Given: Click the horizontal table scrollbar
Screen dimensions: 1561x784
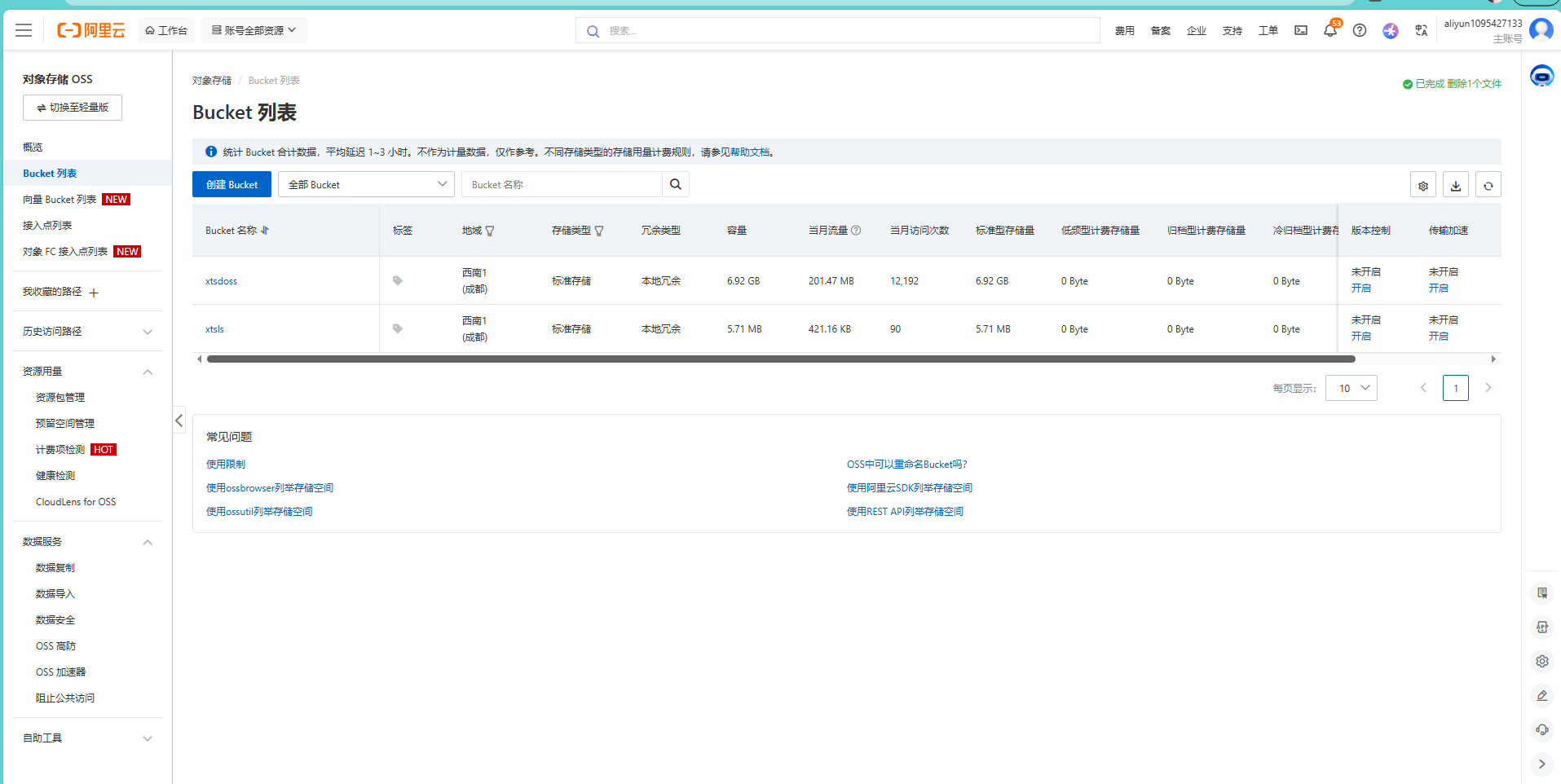Looking at the screenshot, I should 780,359.
